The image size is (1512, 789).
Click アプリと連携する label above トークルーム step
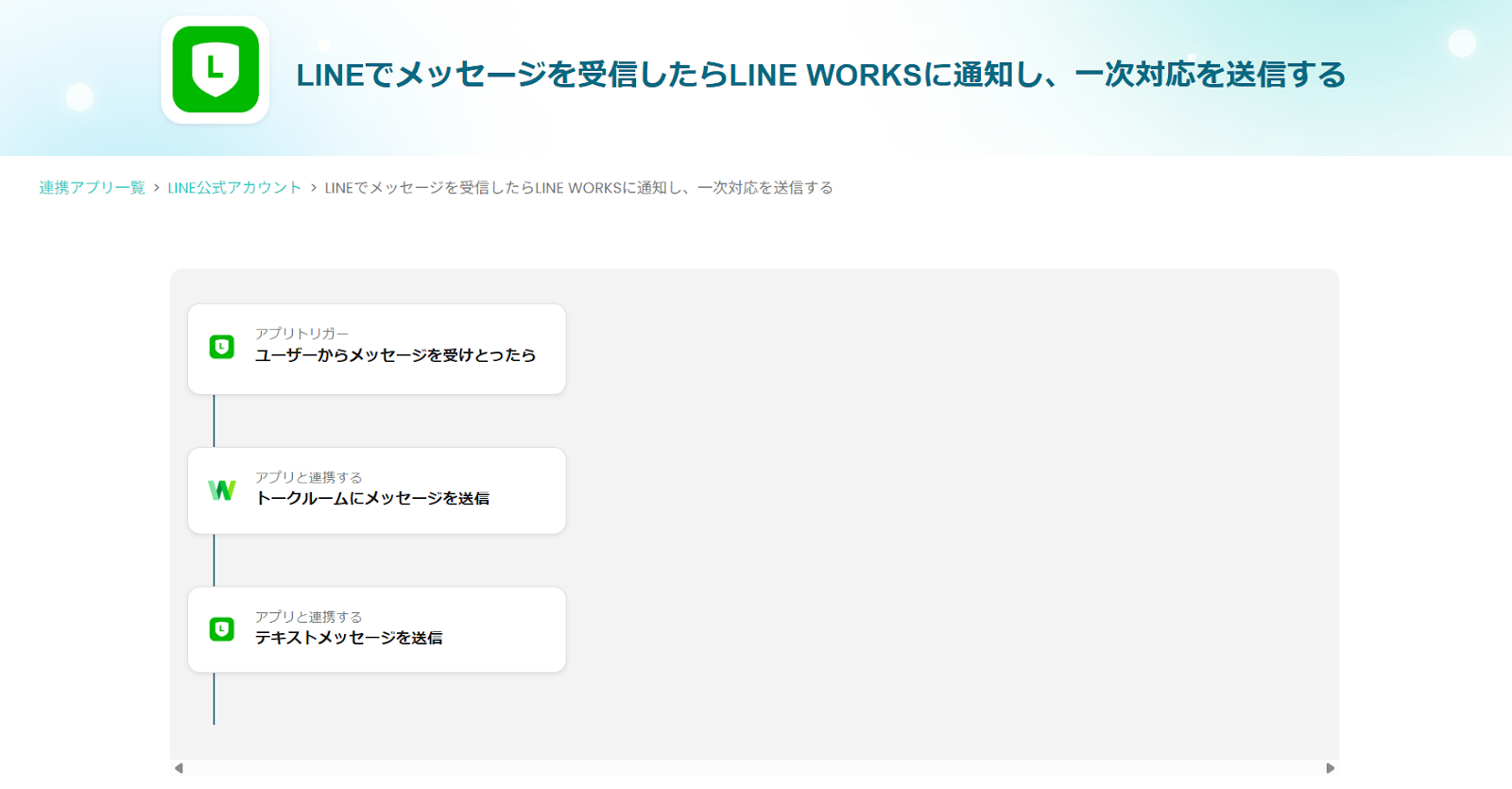click(308, 477)
